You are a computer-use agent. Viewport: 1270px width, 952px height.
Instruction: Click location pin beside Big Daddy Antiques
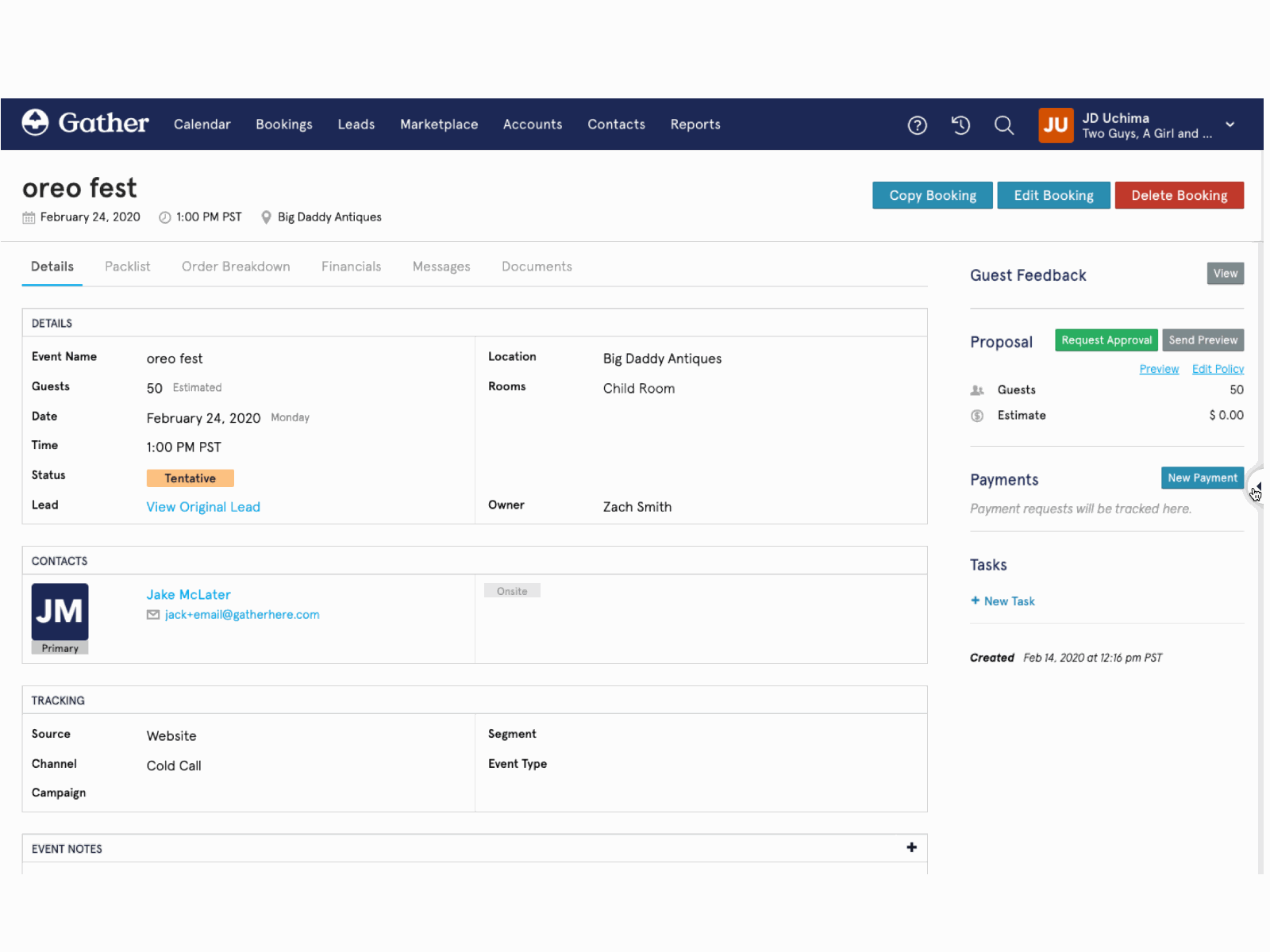click(x=266, y=217)
